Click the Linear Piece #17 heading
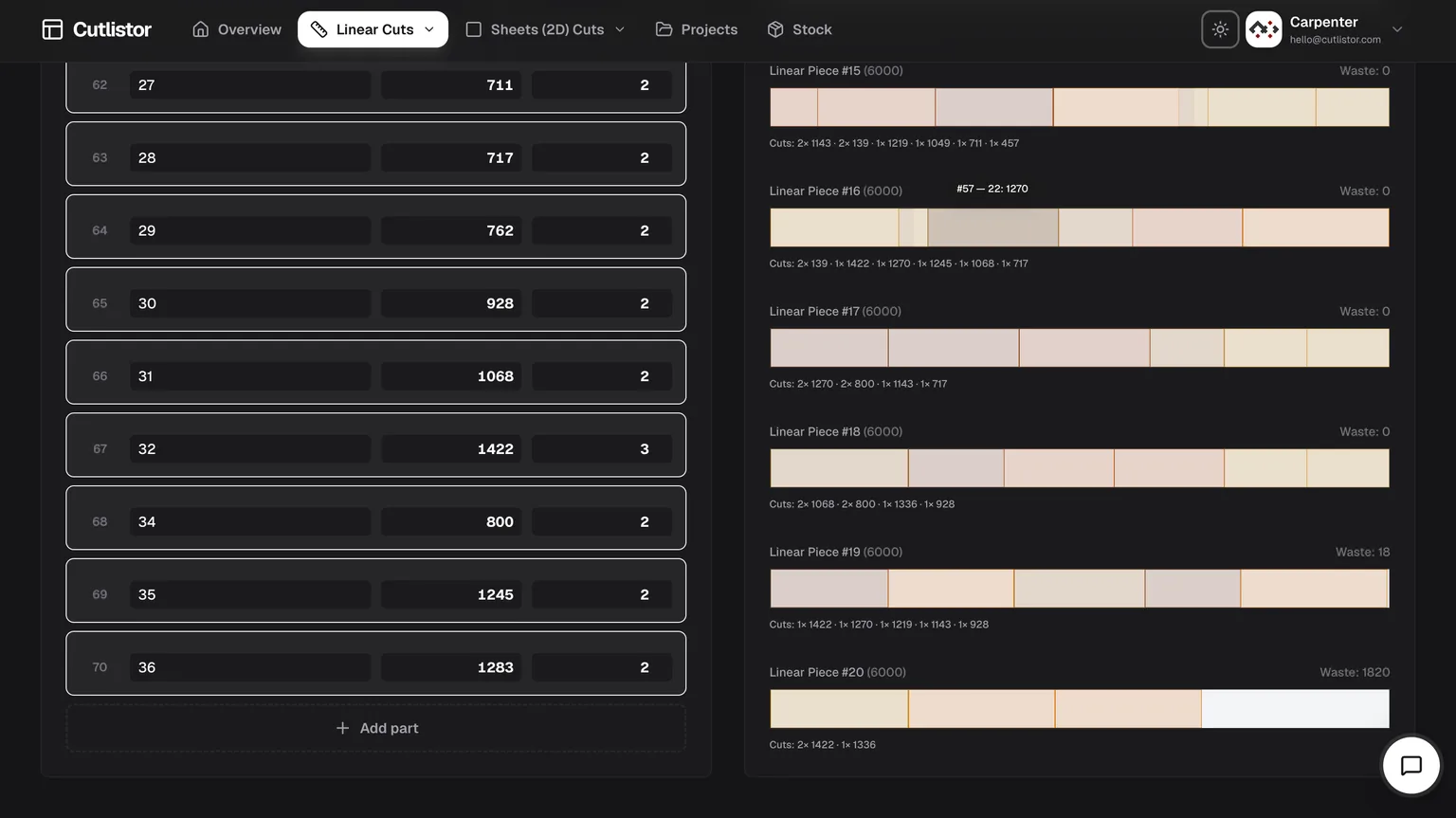Viewport: 1456px width, 818px height. tap(835, 312)
